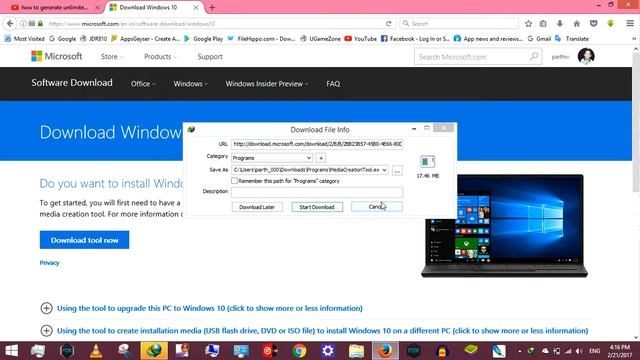This screenshot has height=360, width=640.
Task: Open the Category Programs dropdown
Action: pos(272,158)
